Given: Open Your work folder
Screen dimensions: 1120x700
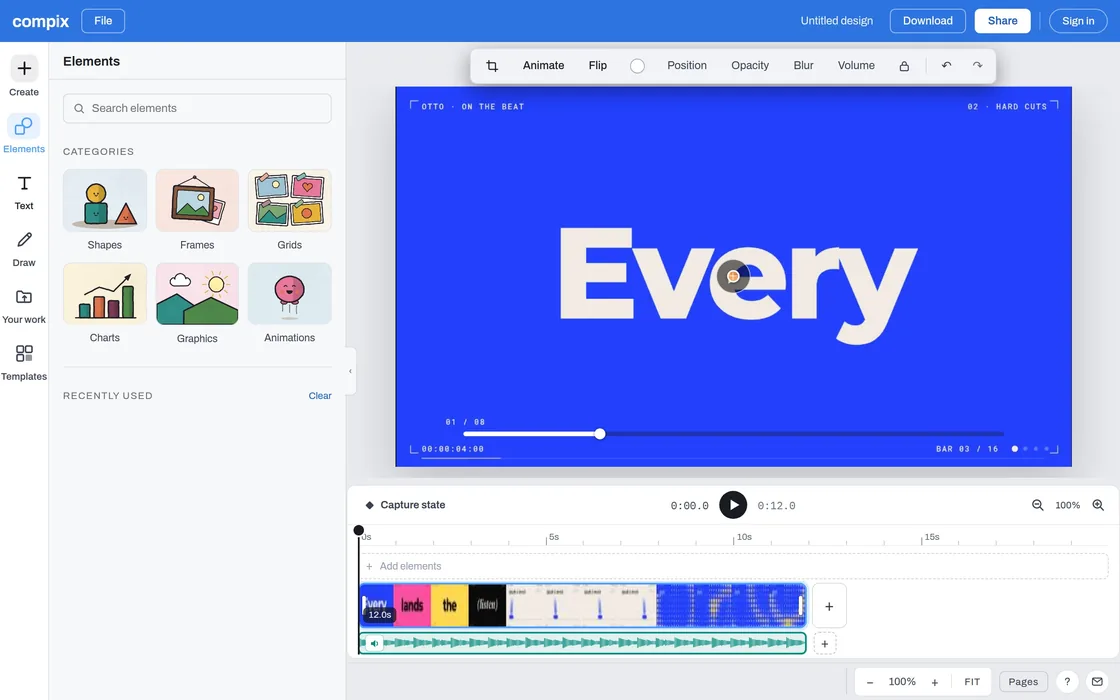Looking at the screenshot, I should coord(24,306).
